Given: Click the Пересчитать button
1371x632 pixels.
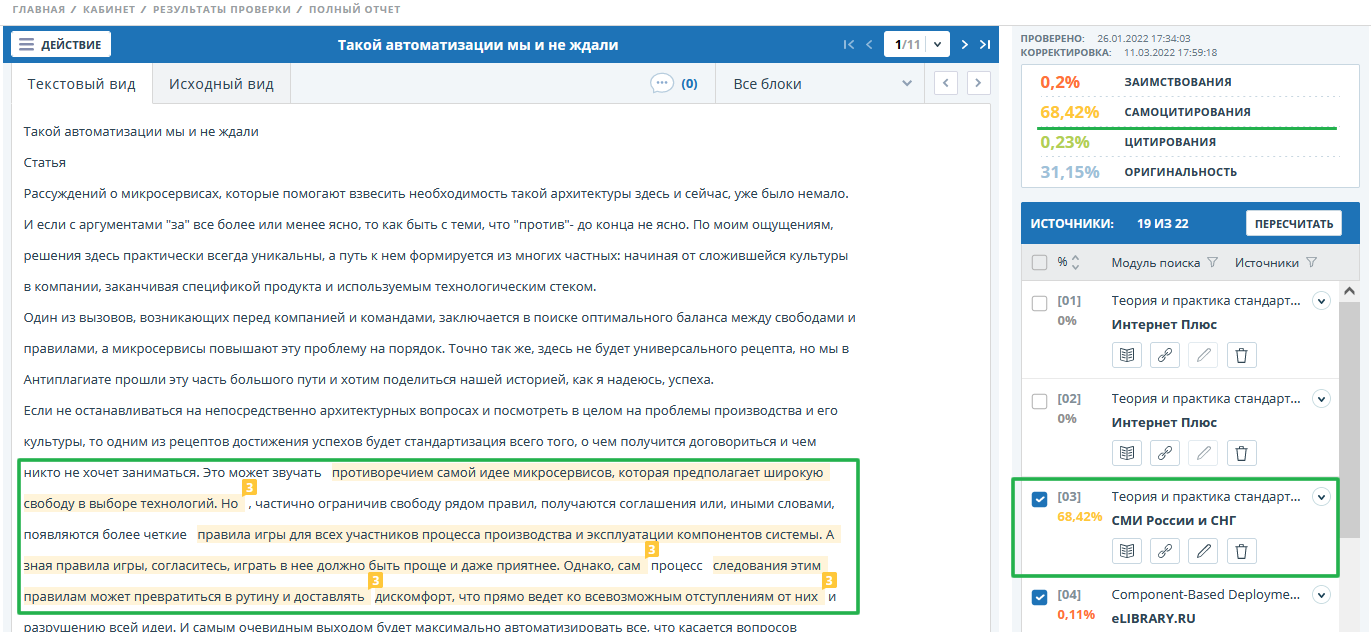Looking at the screenshot, I should pyautogui.click(x=1293, y=224).
